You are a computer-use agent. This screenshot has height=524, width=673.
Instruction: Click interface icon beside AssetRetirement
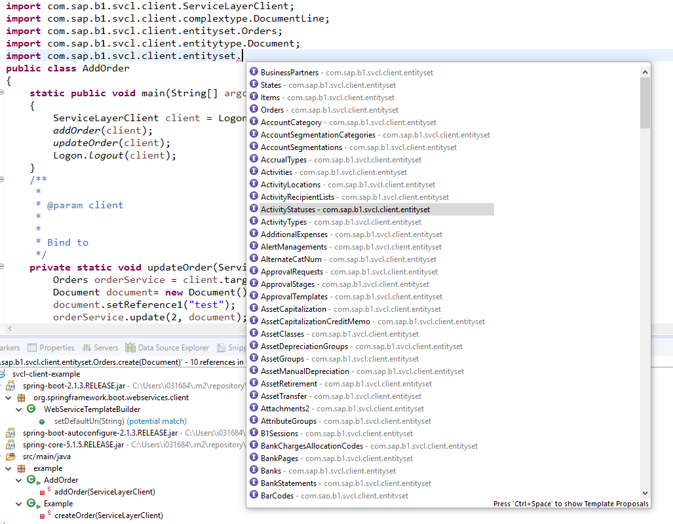tap(254, 383)
